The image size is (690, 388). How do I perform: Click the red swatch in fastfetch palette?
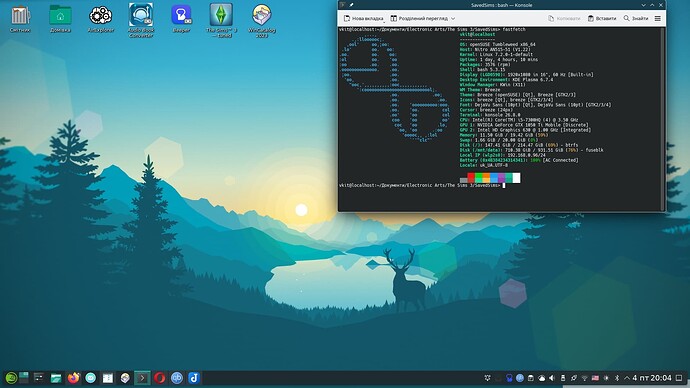[470, 178]
